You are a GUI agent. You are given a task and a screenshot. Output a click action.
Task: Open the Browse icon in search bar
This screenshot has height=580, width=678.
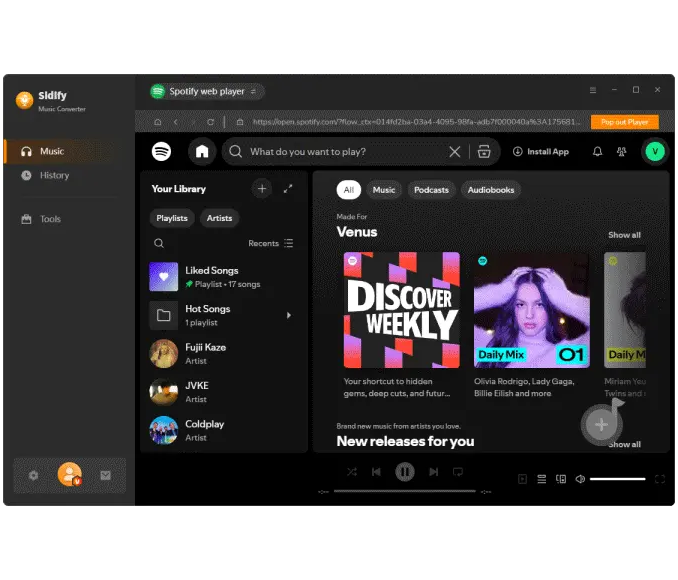[x=484, y=151]
